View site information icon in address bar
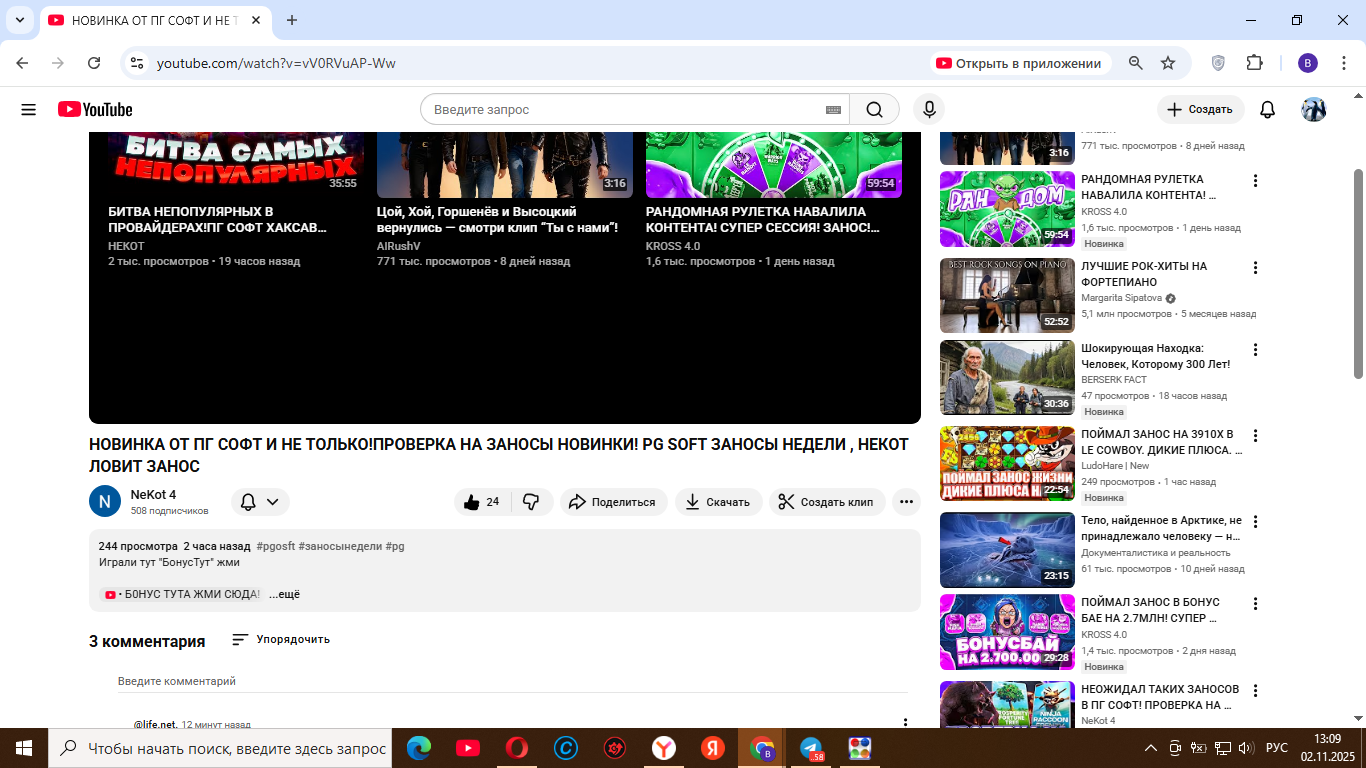This screenshot has height=768, width=1366. pyautogui.click(x=138, y=63)
